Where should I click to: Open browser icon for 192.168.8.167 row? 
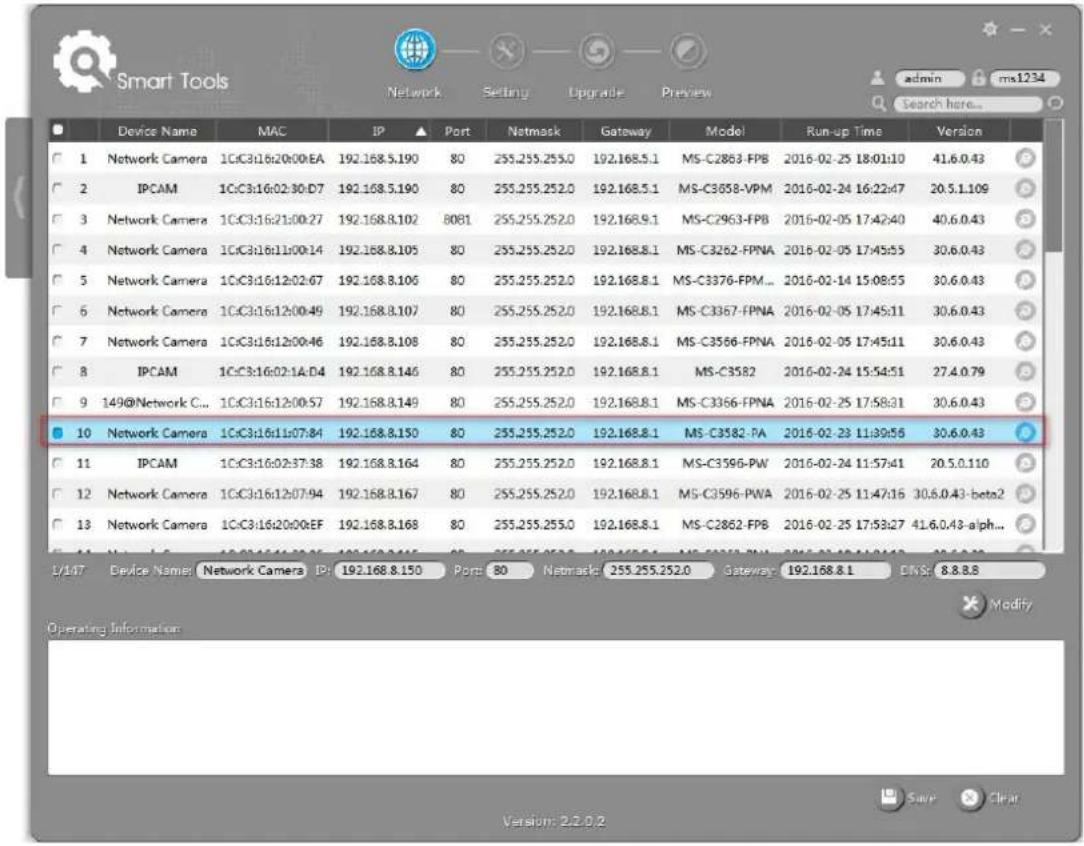click(1025, 494)
